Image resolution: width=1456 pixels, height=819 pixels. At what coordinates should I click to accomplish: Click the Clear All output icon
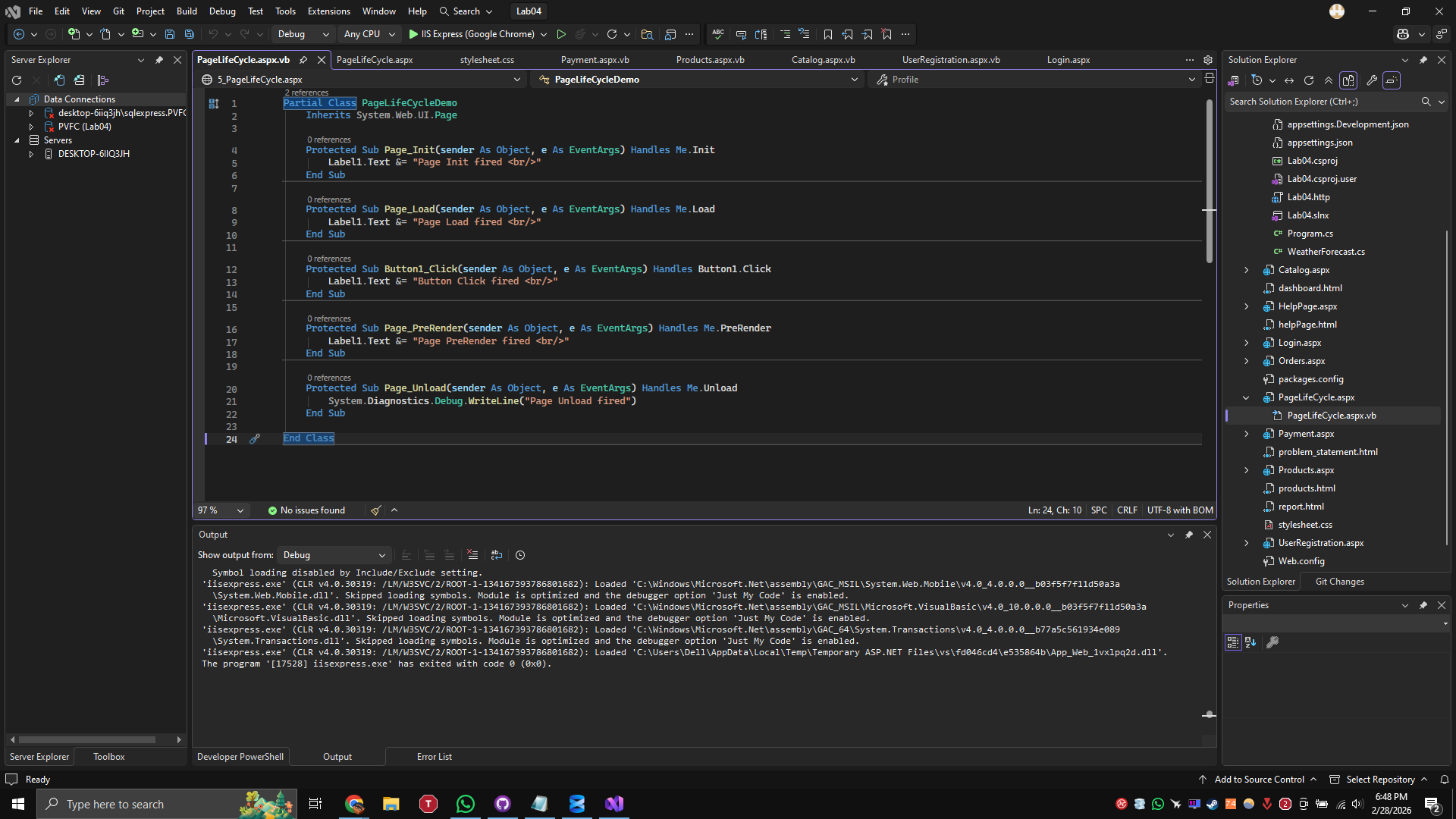[x=472, y=554]
